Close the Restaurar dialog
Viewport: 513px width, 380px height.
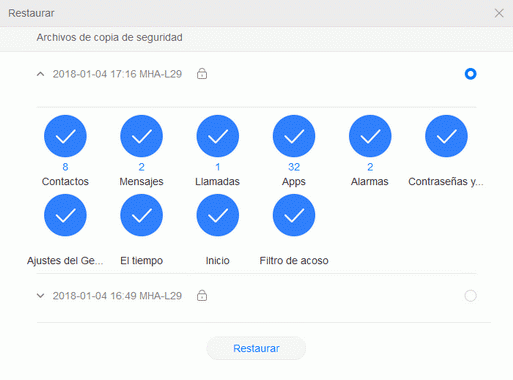pyautogui.click(x=499, y=13)
